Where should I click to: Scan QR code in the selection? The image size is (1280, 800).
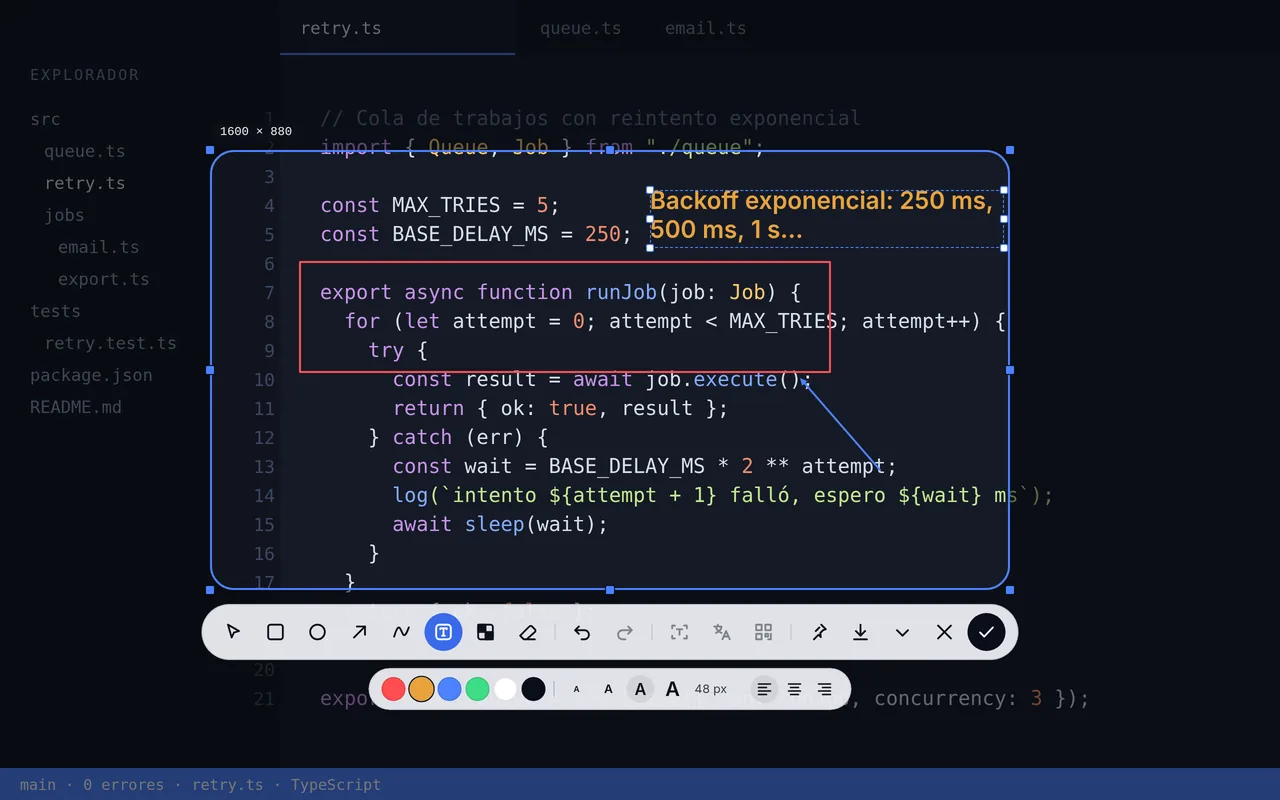(764, 632)
